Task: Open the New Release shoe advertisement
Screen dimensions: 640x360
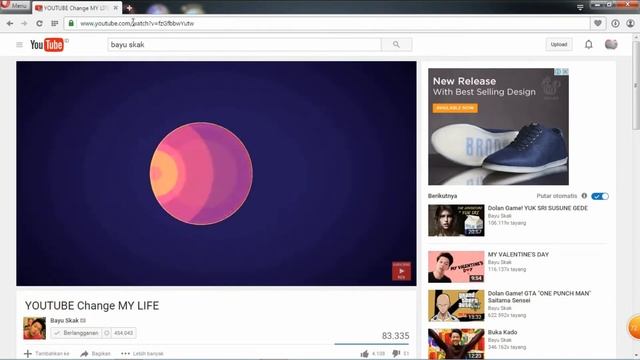Action: 498,127
